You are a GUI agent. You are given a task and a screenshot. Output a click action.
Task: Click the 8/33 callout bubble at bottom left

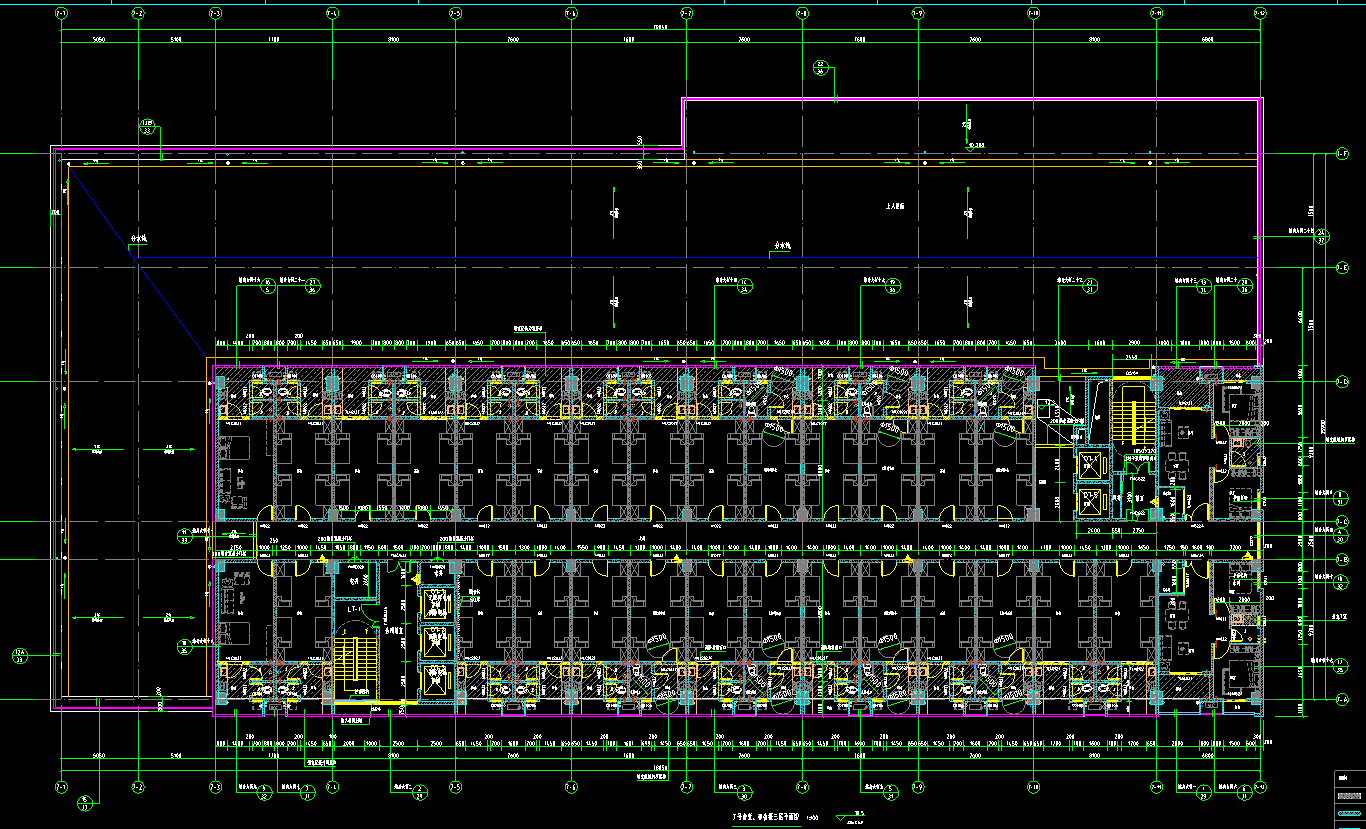(85, 802)
